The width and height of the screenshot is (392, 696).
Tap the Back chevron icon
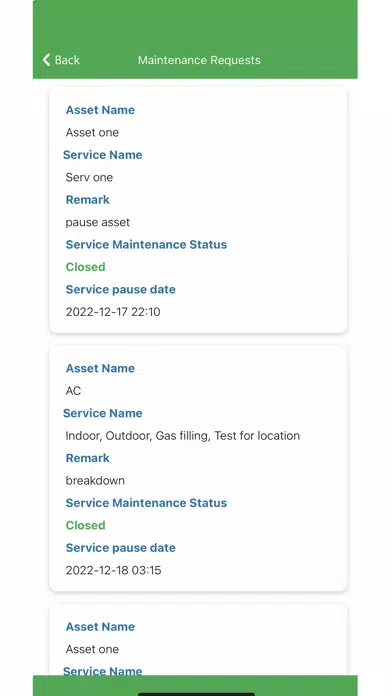[x=47, y=60]
